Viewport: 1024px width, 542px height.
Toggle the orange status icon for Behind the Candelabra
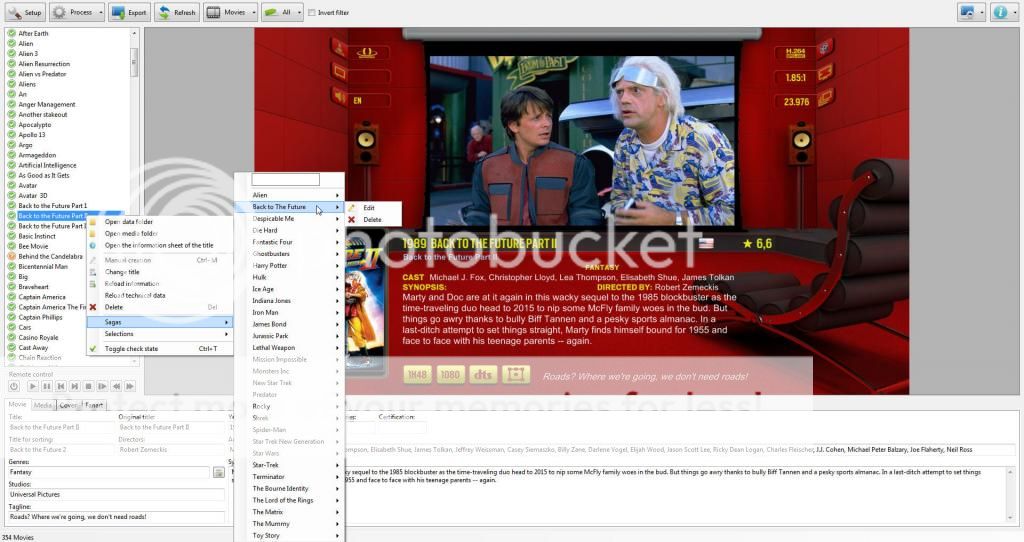pos(12,257)
